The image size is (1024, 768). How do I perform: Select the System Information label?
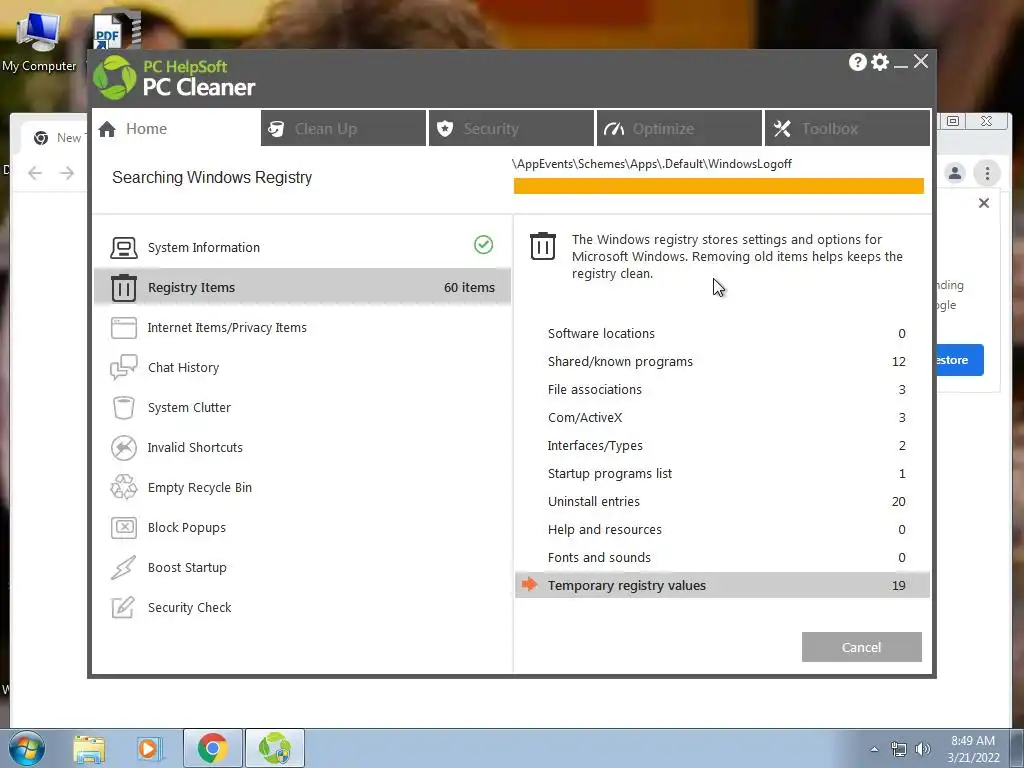[x=204, y=248]
